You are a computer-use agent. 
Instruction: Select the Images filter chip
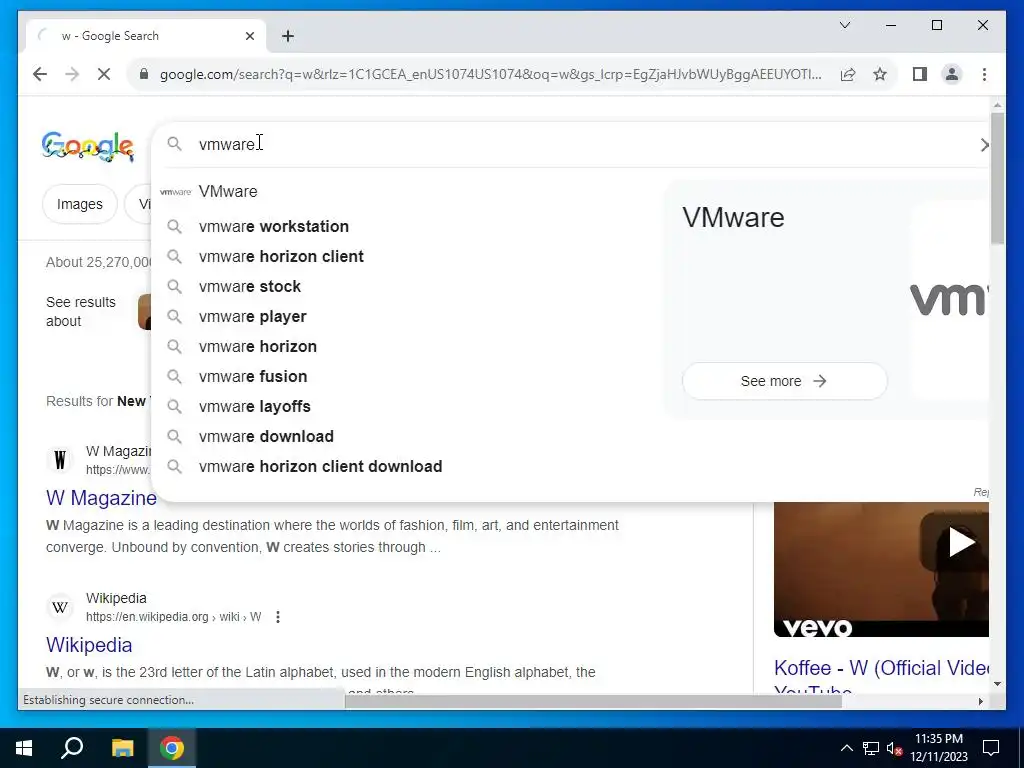(80, 204)
